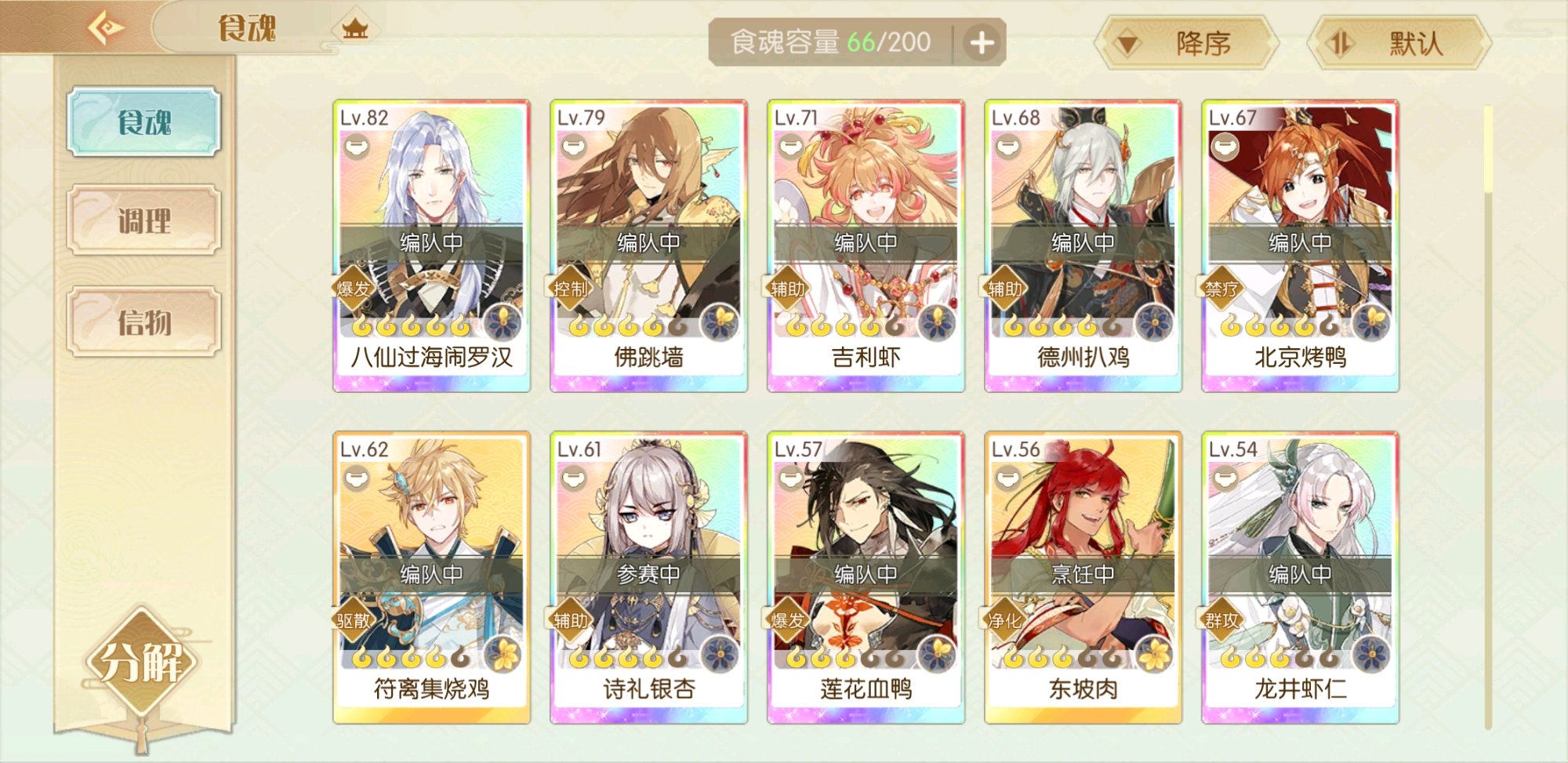The width and height of the screenshot is (1568, 763).
Task: Toggle the bowl marker on 诗礼银杏
Action: pyautogui.click(x=574, y=478)
